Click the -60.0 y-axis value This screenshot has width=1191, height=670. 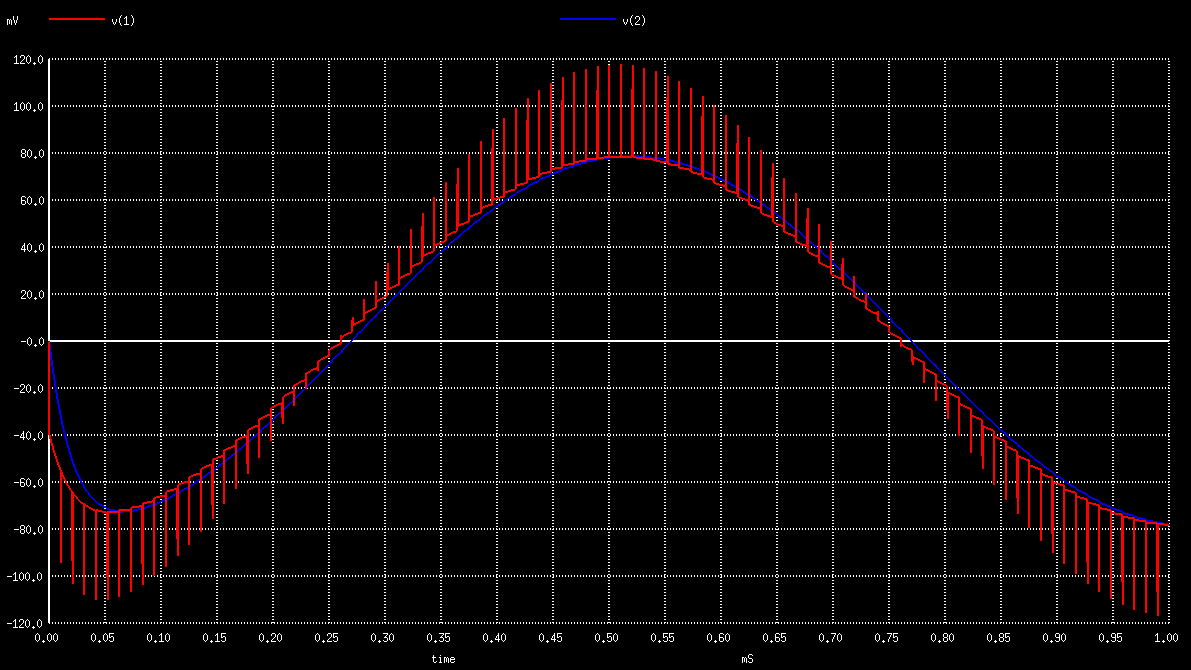[28, 483]
